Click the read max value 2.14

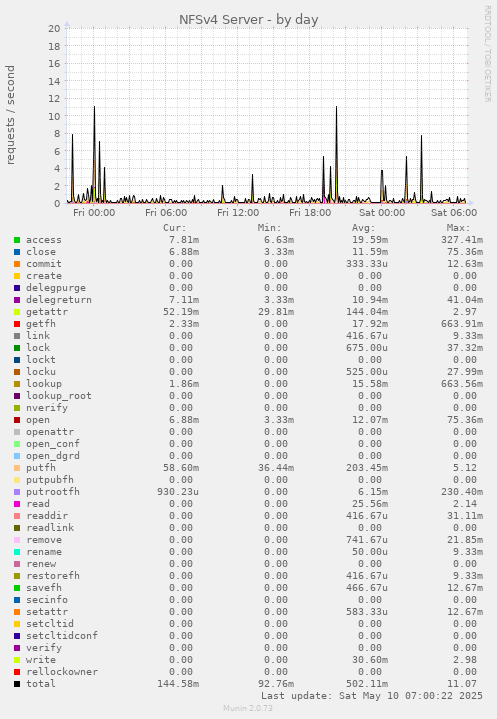pos(465,503)
